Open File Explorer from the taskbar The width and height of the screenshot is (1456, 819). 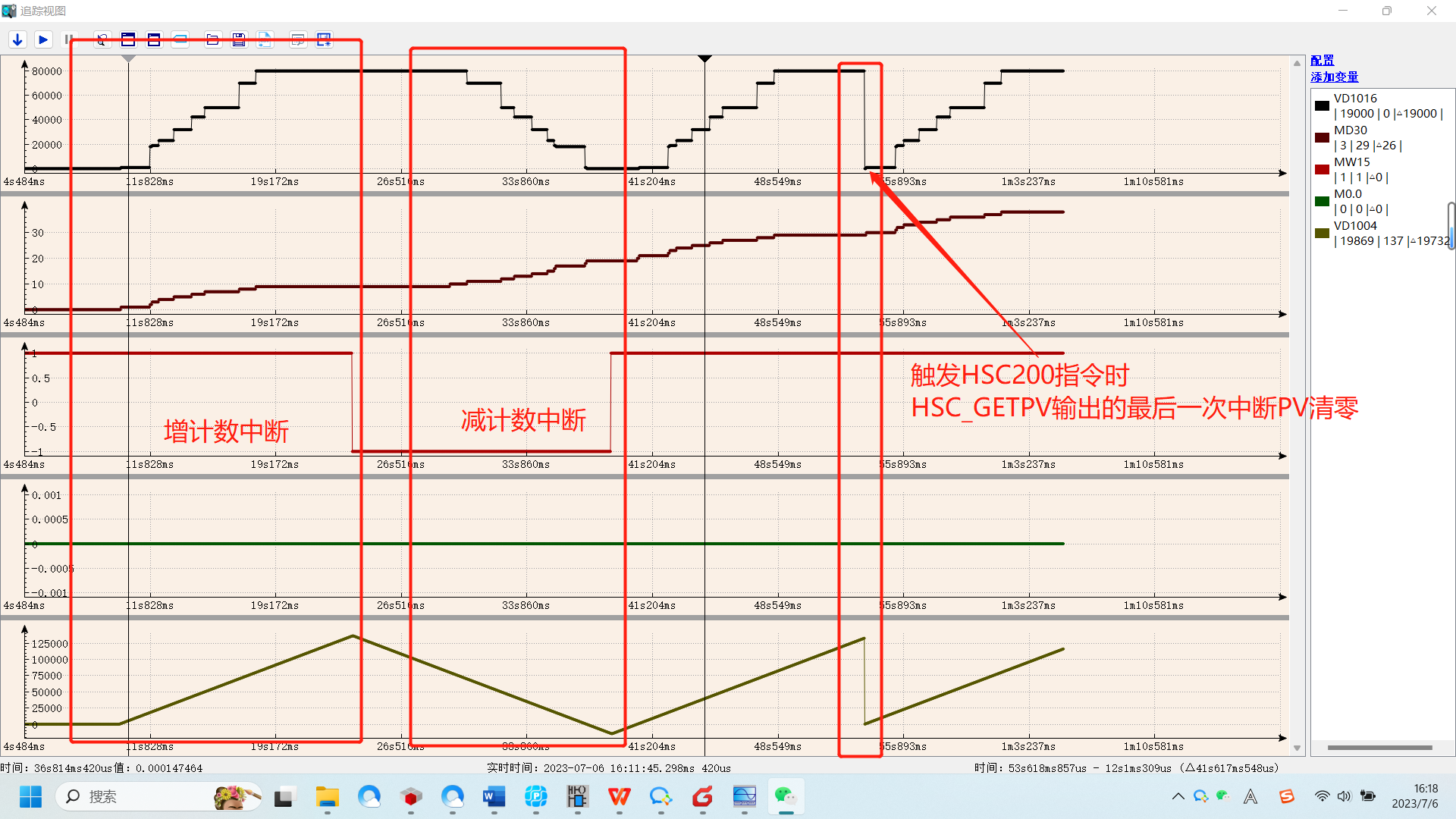(x=328, y=797)
